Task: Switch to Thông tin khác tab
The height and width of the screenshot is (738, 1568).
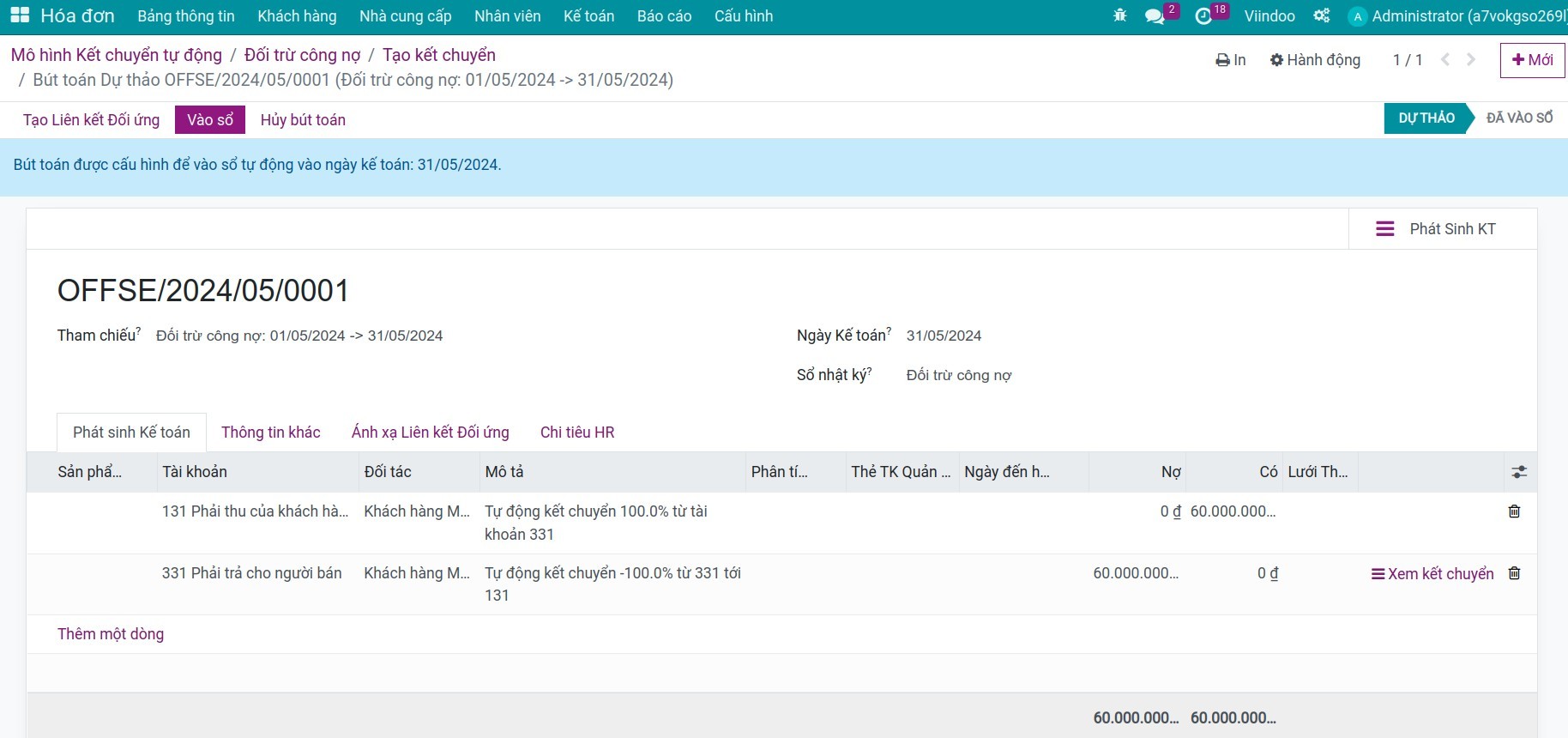Action: point(271,433)
